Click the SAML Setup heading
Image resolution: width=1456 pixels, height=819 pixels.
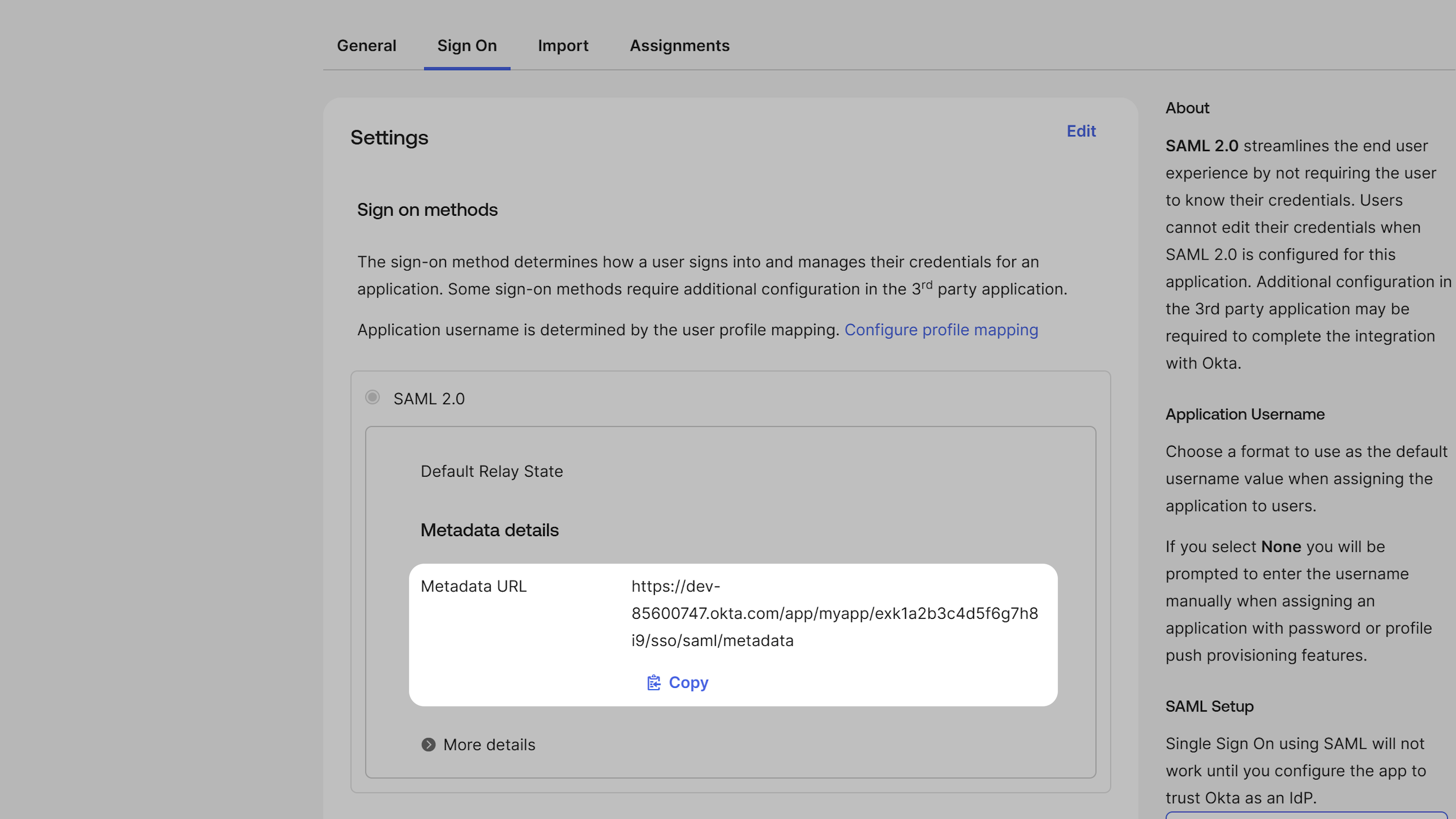point(1209,706)
